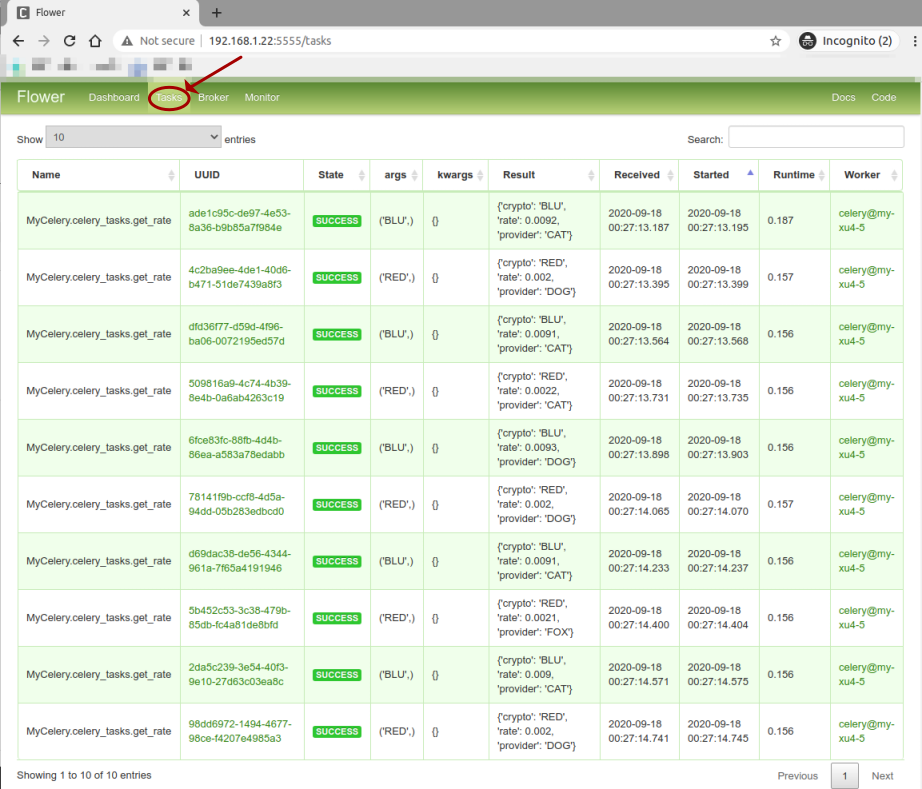Click the browser back arrow

[18, 41]
